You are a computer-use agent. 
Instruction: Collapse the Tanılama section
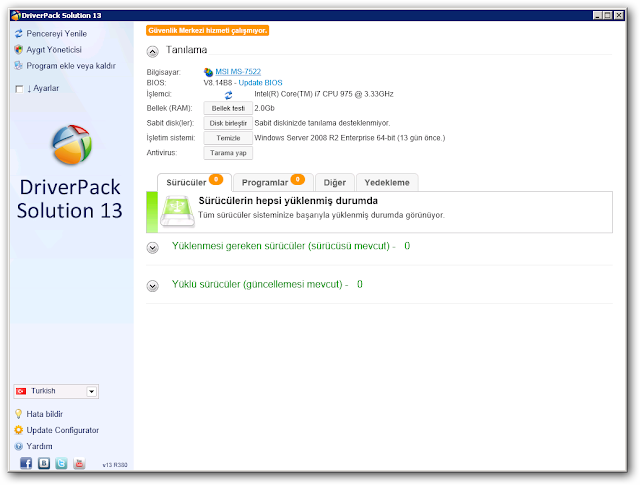pos(152,51)
